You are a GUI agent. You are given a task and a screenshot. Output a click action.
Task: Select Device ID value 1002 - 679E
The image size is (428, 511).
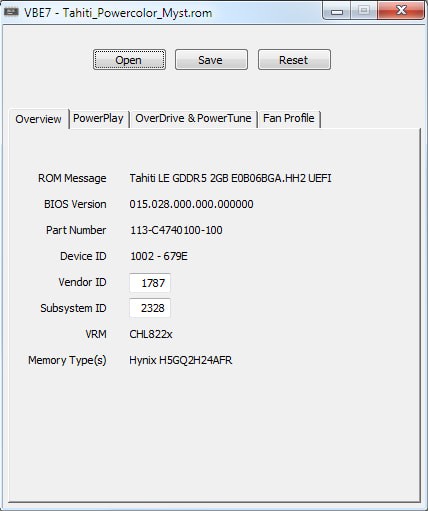point(159,256)
